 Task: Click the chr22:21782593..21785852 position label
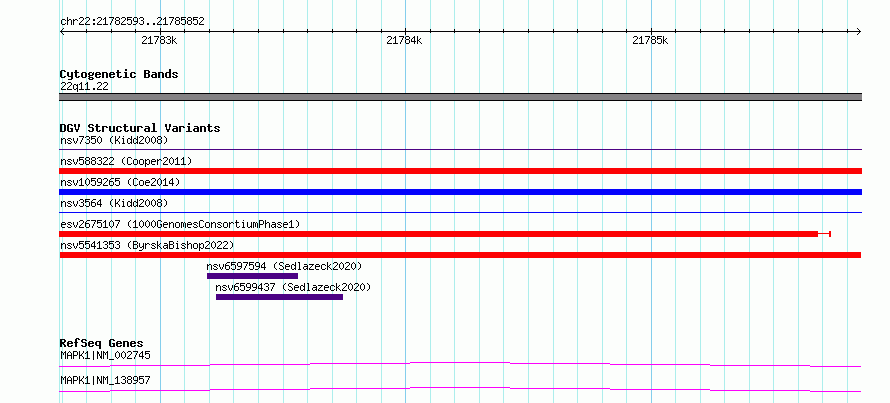(x=132, y=22)
